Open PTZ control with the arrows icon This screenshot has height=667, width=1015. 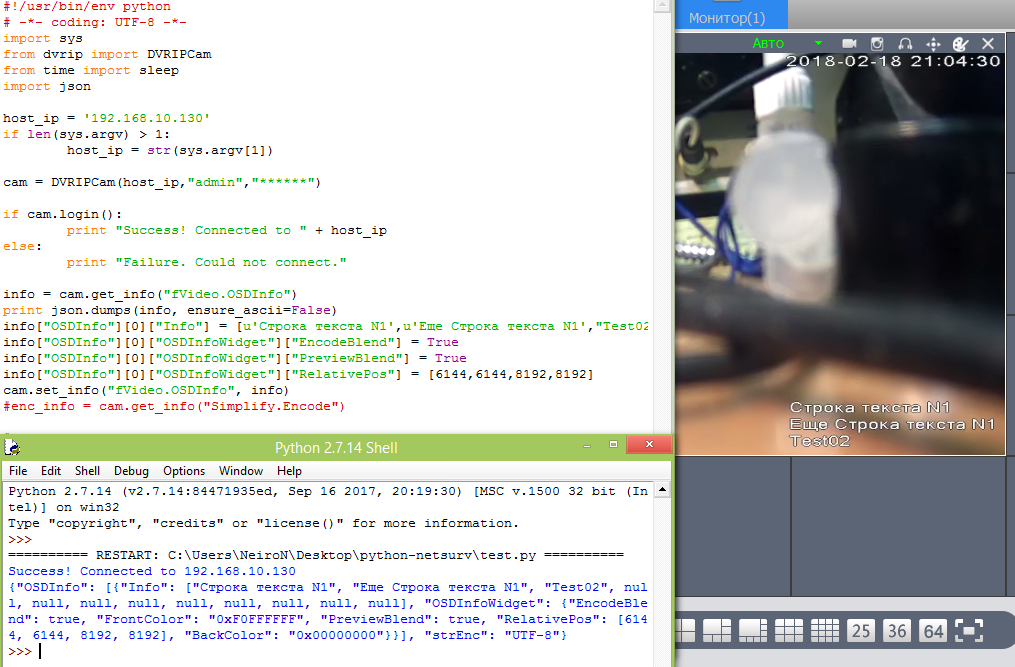933,44
